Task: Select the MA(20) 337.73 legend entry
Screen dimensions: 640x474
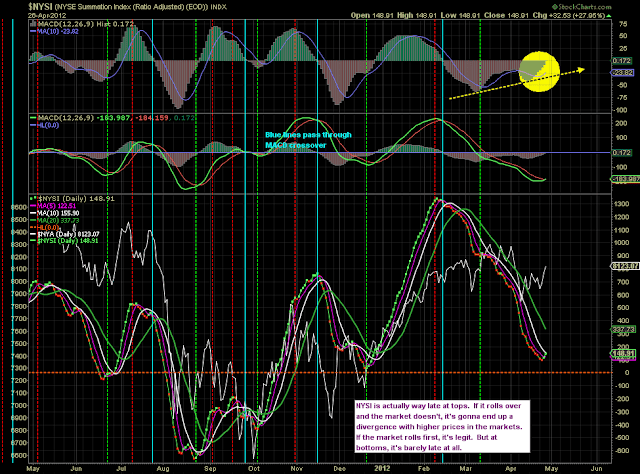Action: tap(55, 220)
